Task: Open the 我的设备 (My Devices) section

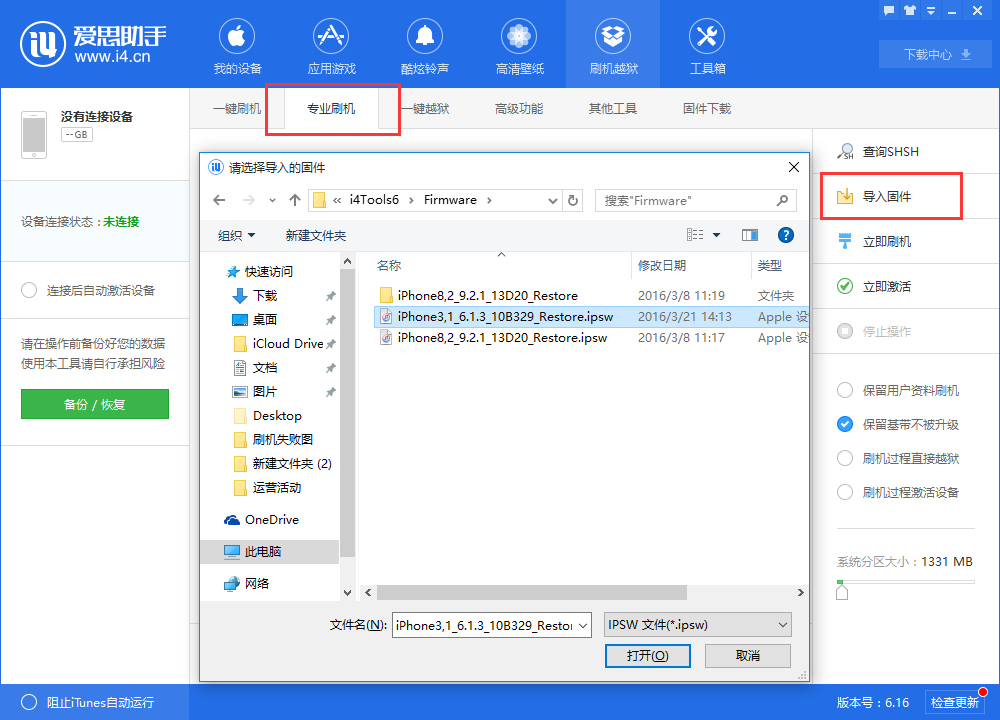Action: click(x=236, y=45)
